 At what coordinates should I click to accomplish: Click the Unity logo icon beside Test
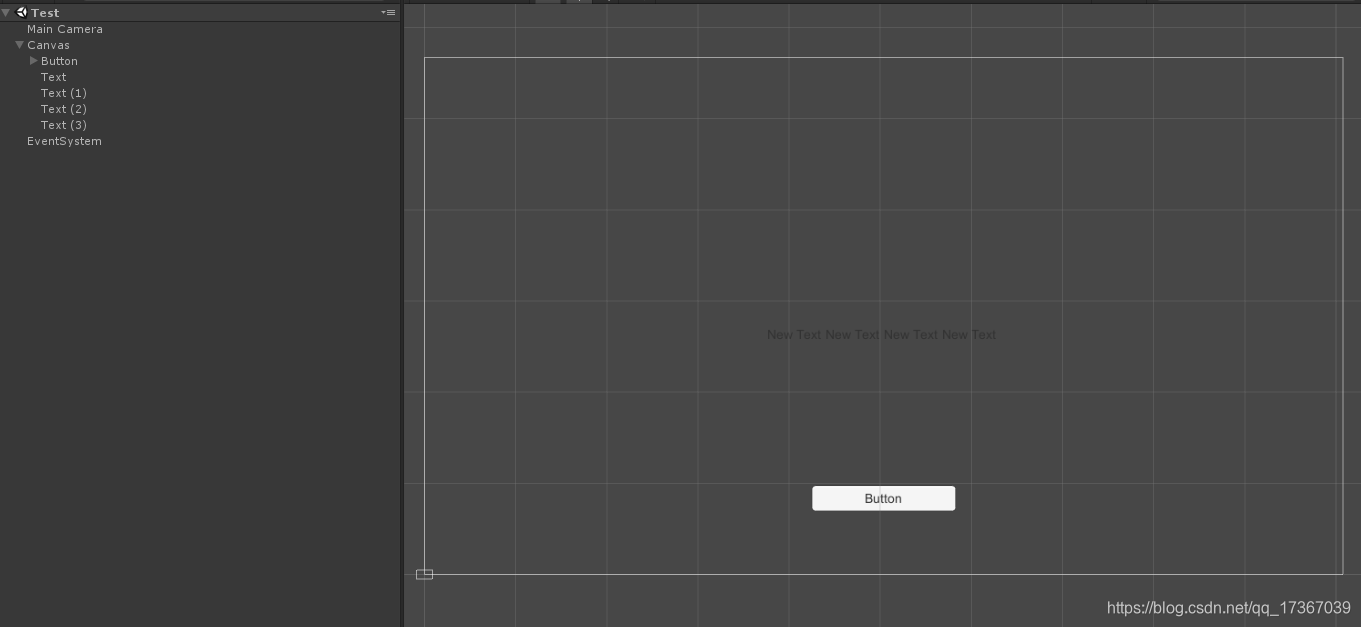pos(22,12)
